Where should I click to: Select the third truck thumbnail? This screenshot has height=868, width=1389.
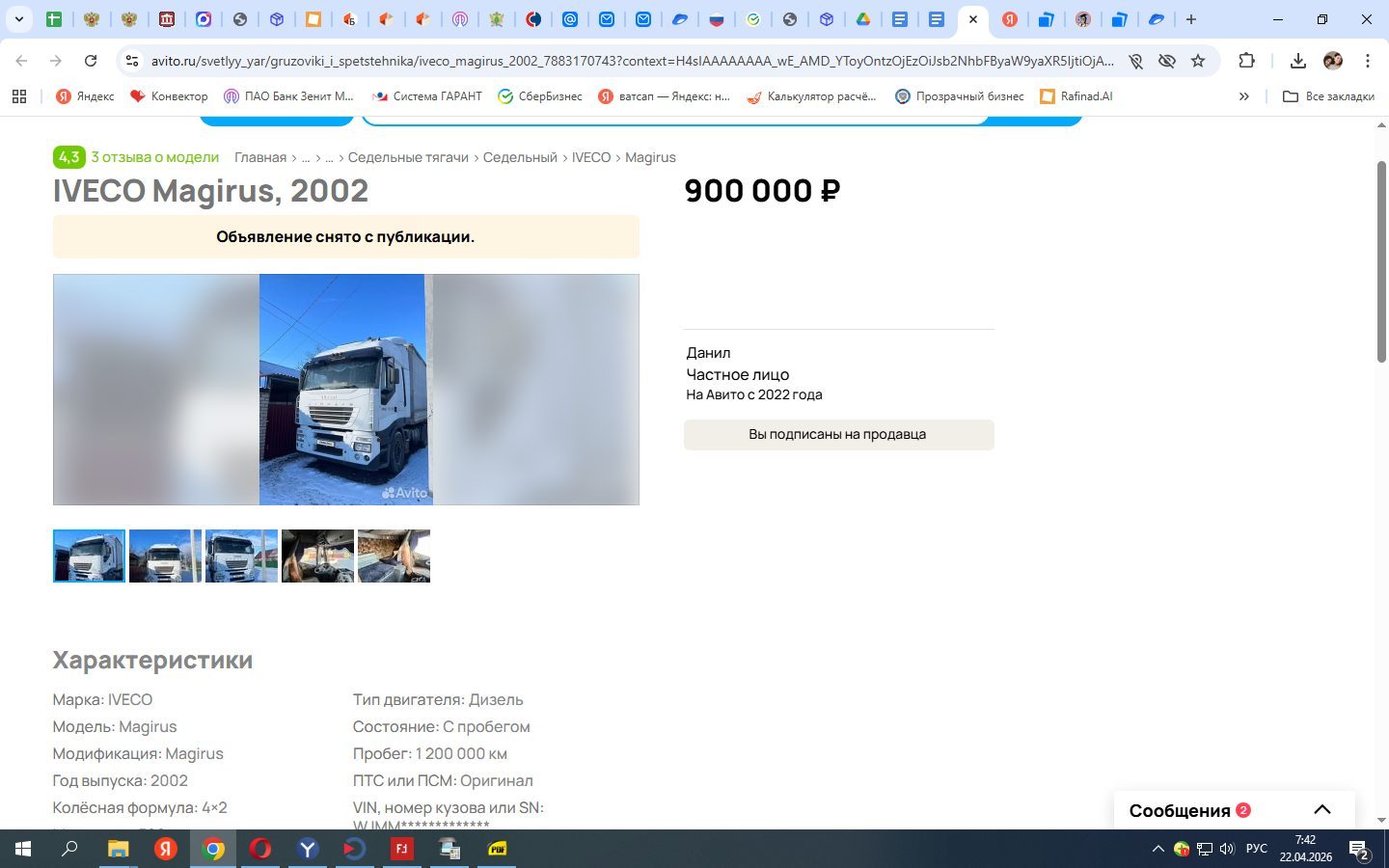click(x=241, y=556)
